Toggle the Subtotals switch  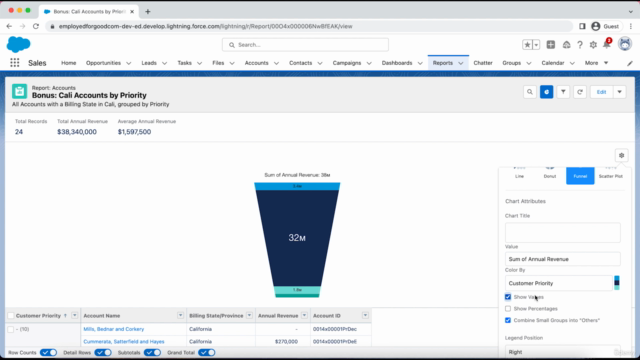coord(152,353)
